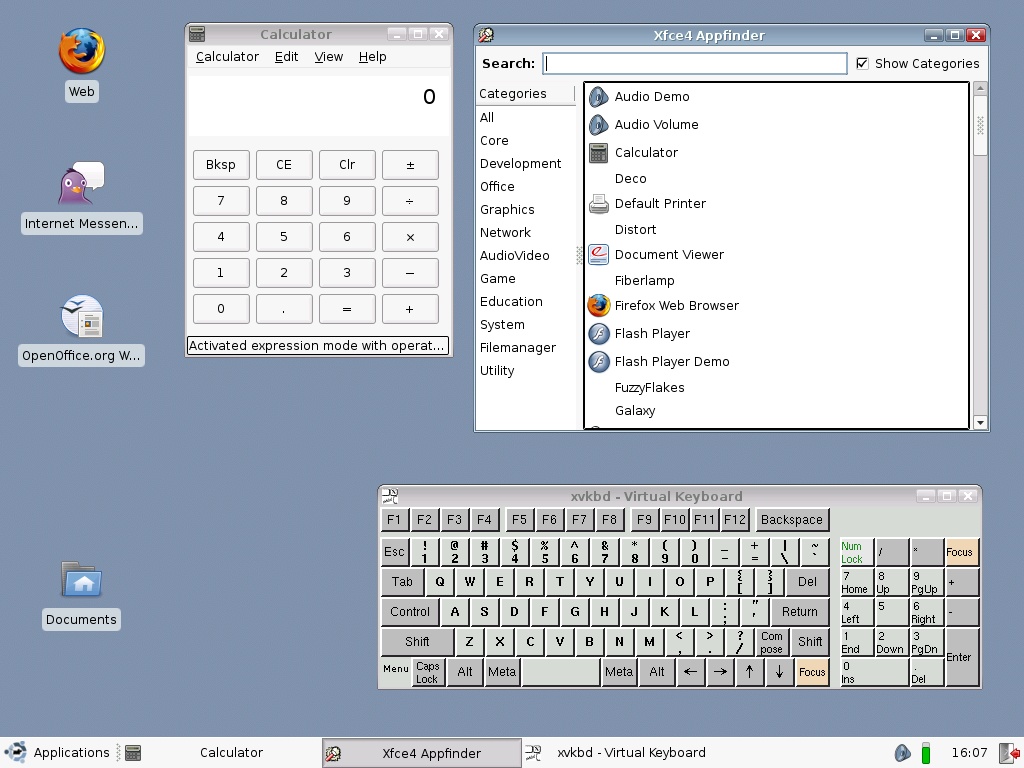
Task: Open the View menu in Calculator
Action: tap(328, 57)
